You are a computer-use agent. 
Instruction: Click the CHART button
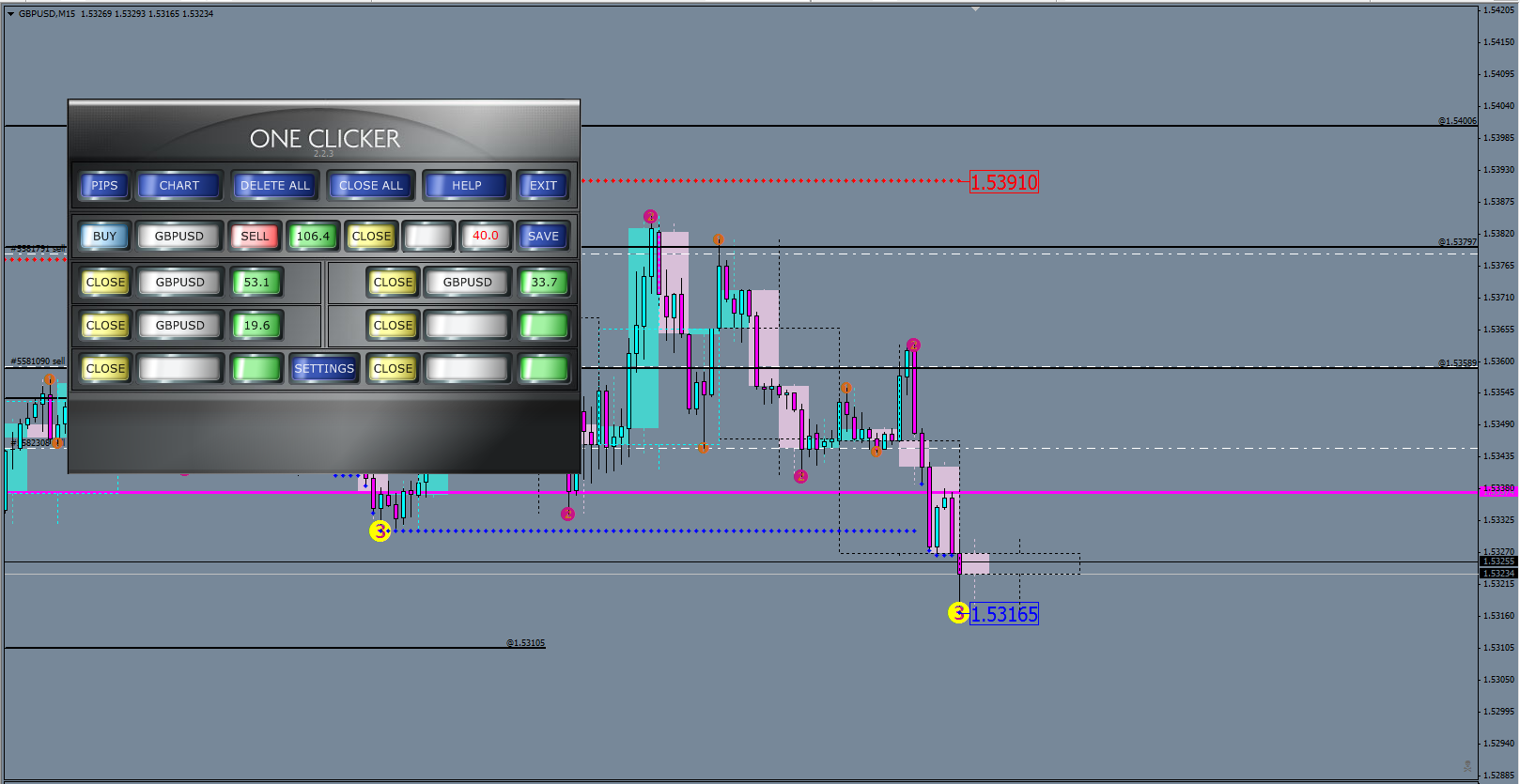178,185
